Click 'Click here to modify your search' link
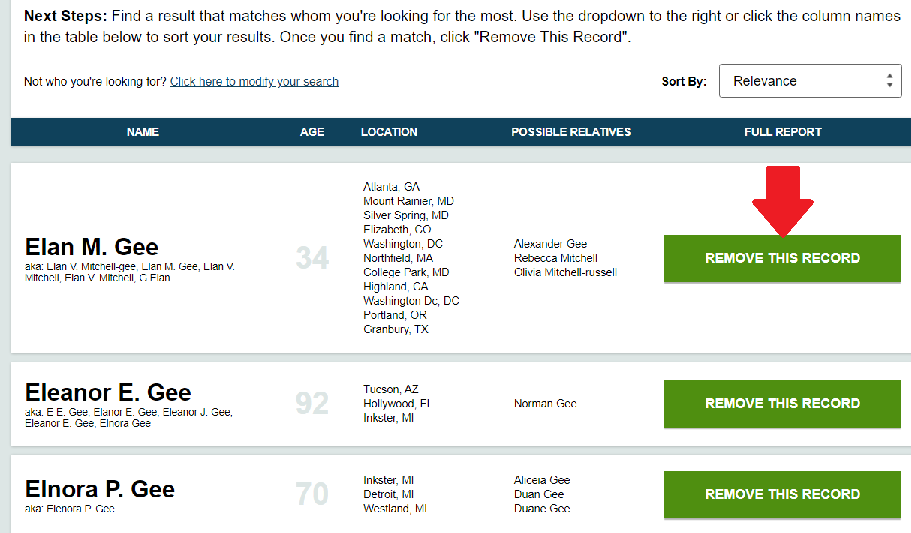The height and width of the screenshot is (533, 911). point(254,81)
